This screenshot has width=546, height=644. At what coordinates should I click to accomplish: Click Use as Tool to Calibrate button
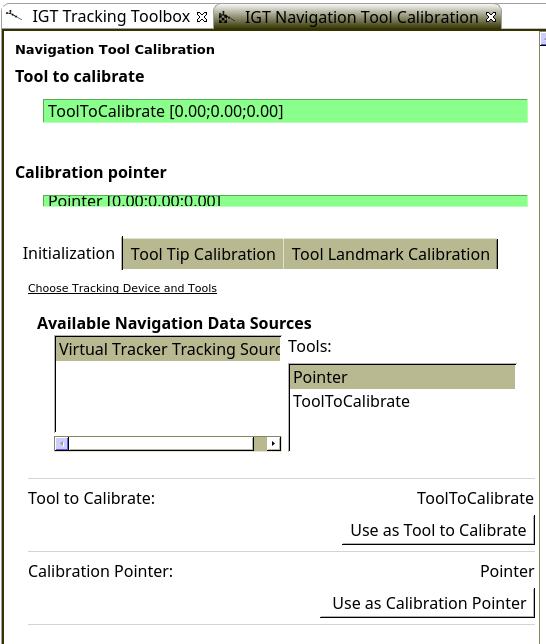tap(438, 530)
